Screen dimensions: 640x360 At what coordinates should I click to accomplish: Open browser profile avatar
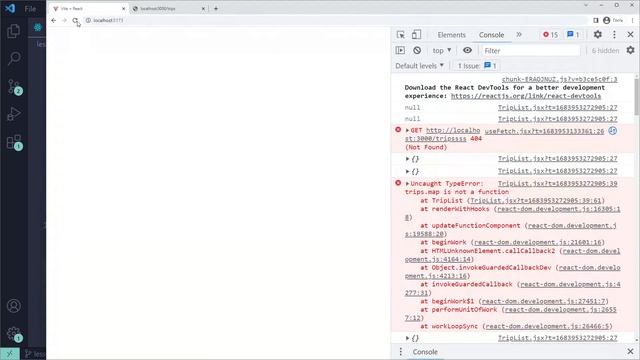coord(607,20)
